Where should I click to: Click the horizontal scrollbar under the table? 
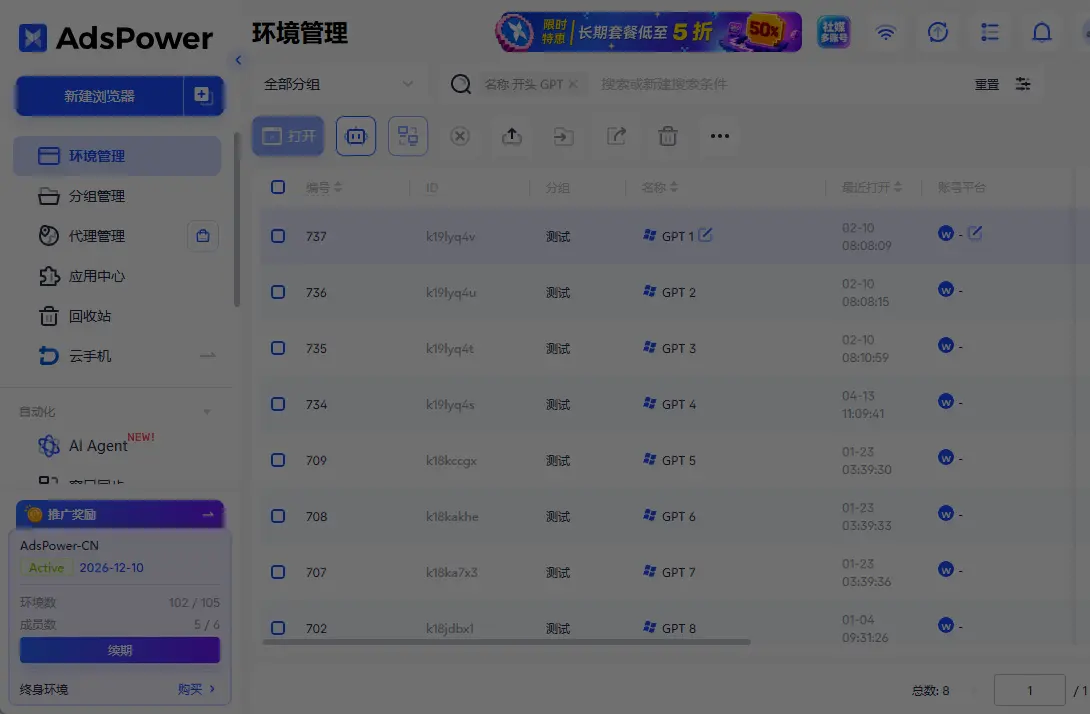(506, 642)
